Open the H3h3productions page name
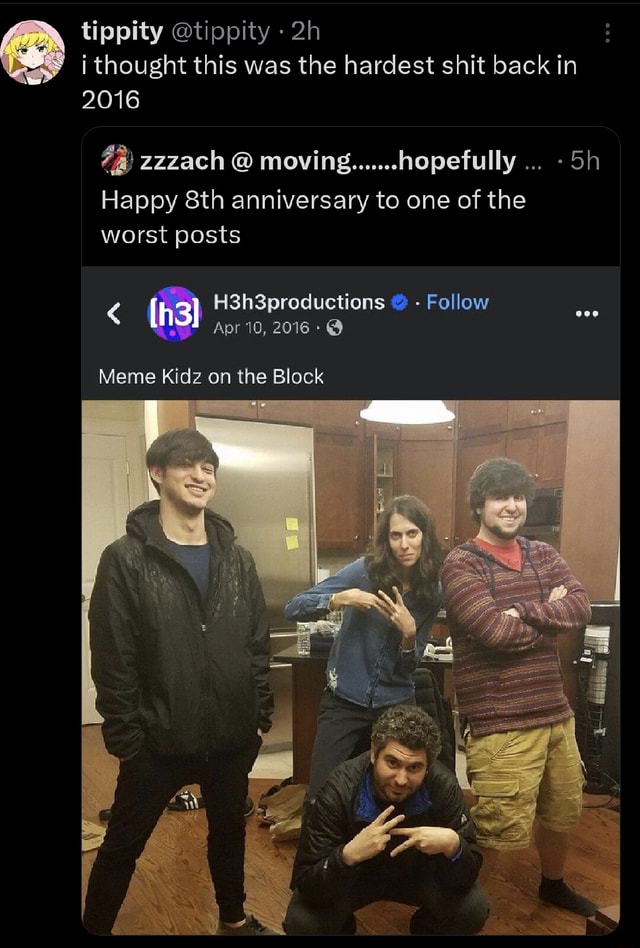640x948 pixels. click(299, 302)
